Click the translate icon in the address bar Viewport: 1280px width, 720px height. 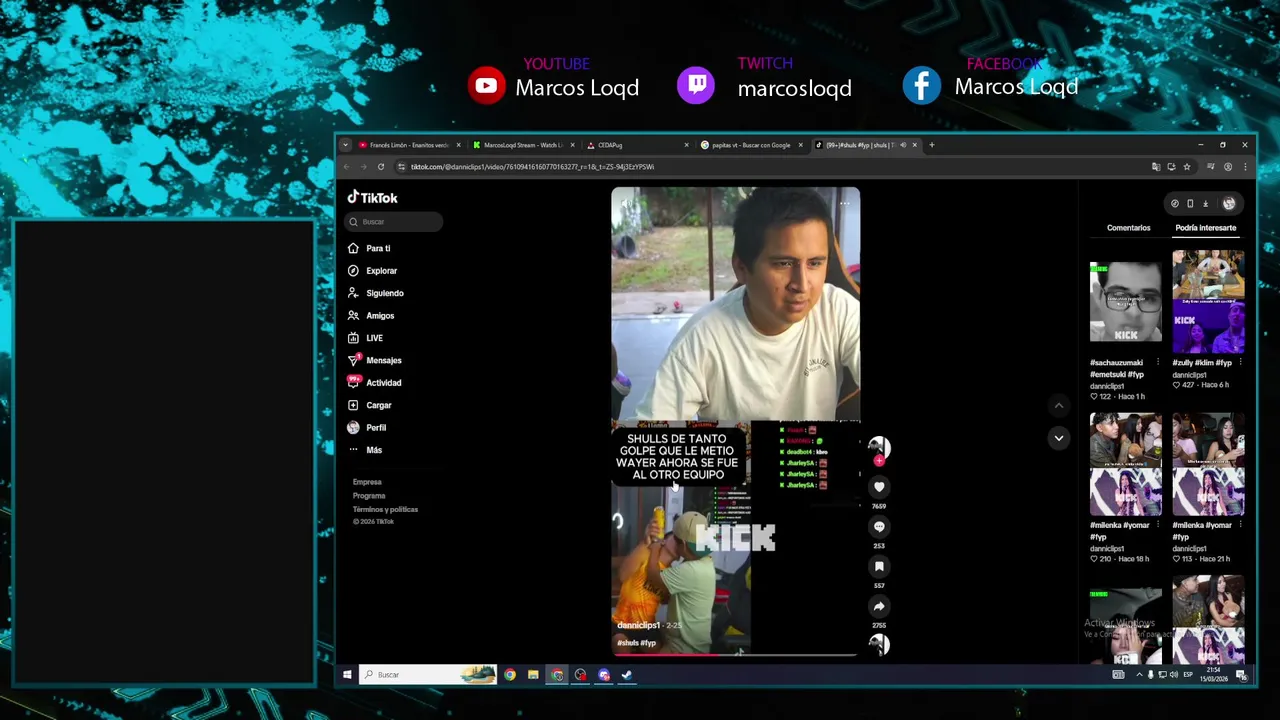tap(1156, 167)
